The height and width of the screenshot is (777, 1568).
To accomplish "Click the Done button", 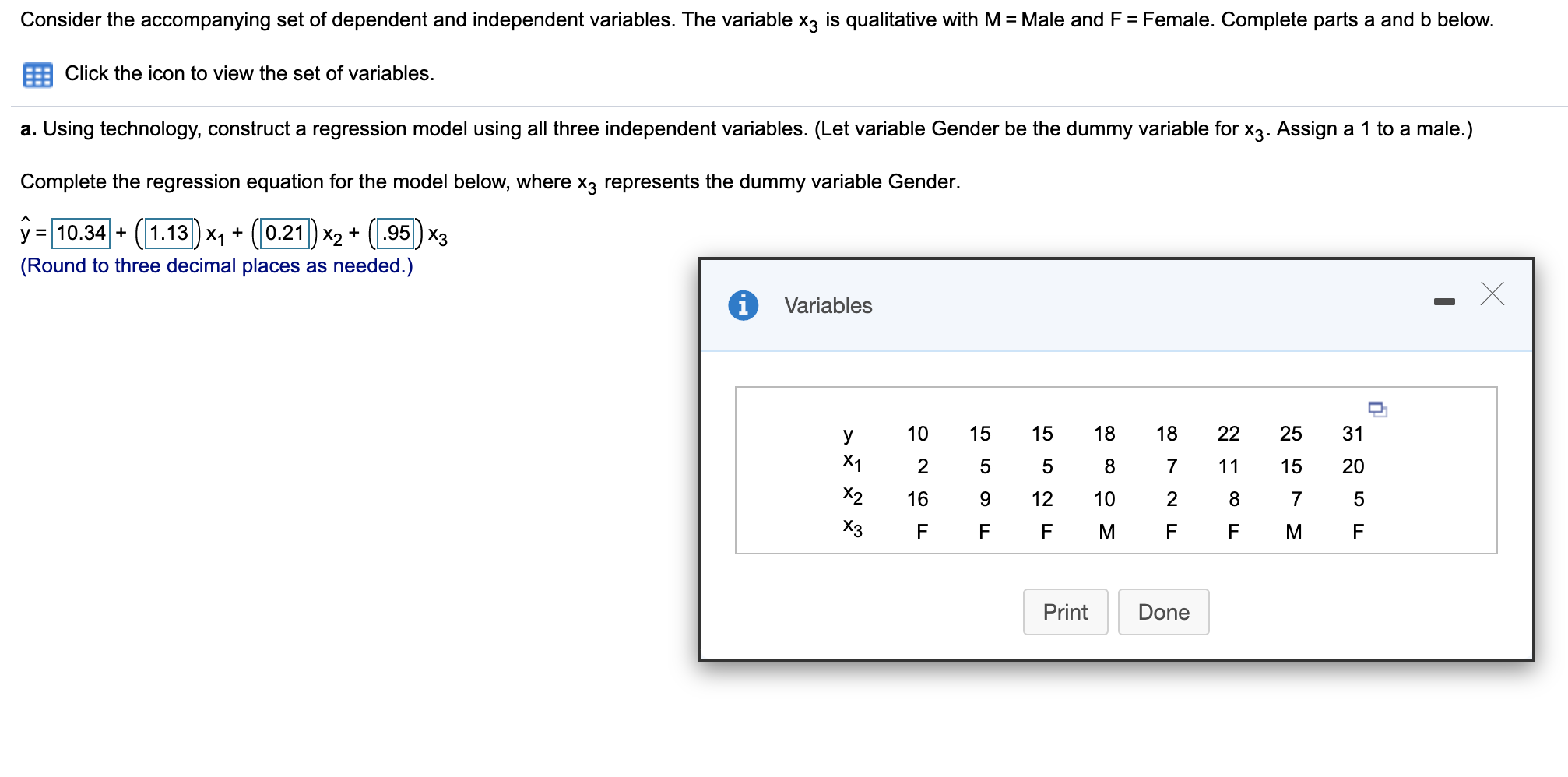I will pyautogui.click(x=1162, y=612).
